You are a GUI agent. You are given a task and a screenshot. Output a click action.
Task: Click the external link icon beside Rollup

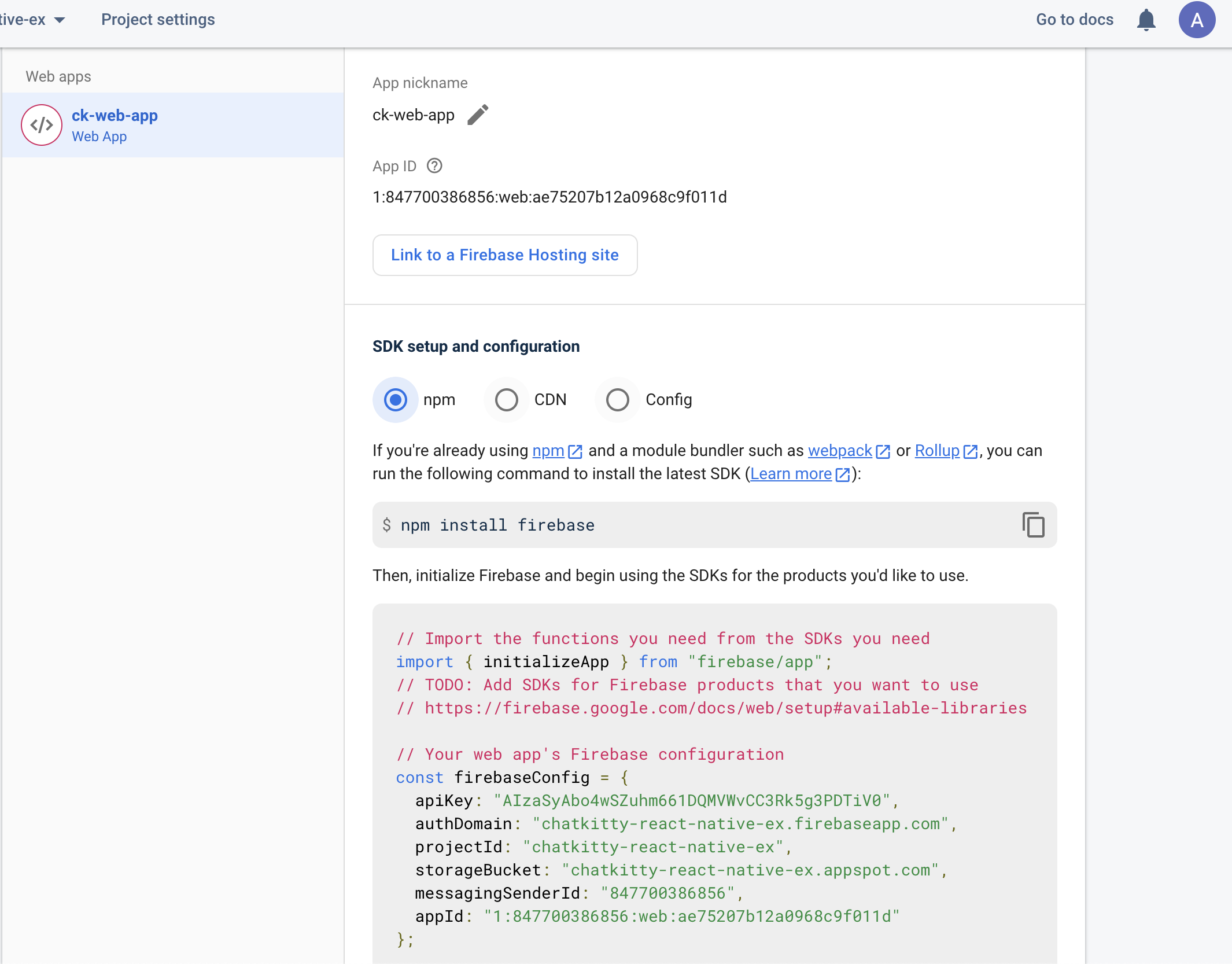click(971, 451)
